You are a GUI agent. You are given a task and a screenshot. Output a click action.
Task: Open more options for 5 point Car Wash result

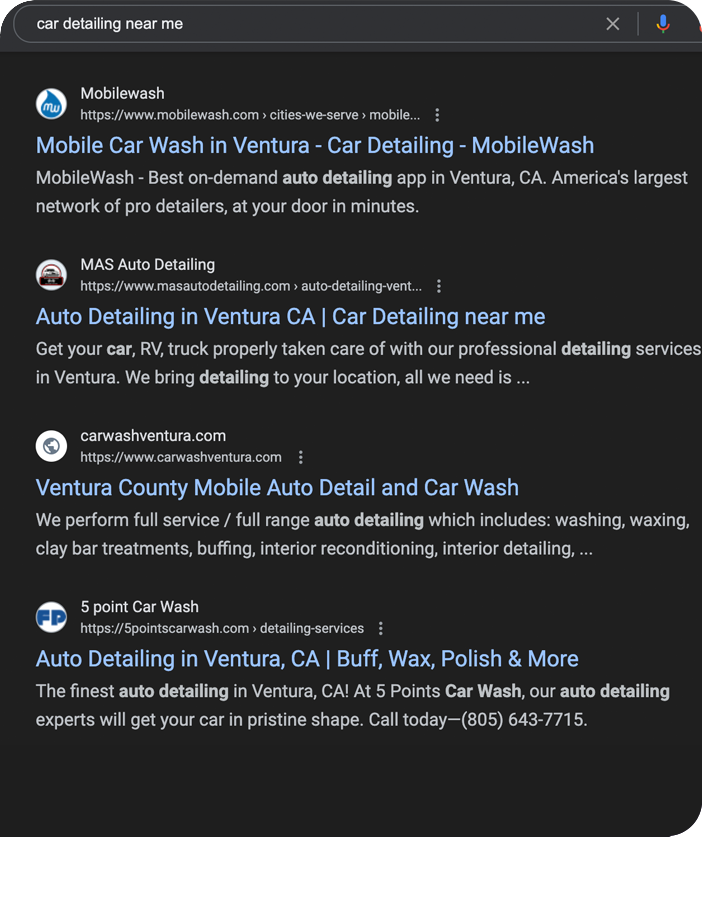pos(381,628)
